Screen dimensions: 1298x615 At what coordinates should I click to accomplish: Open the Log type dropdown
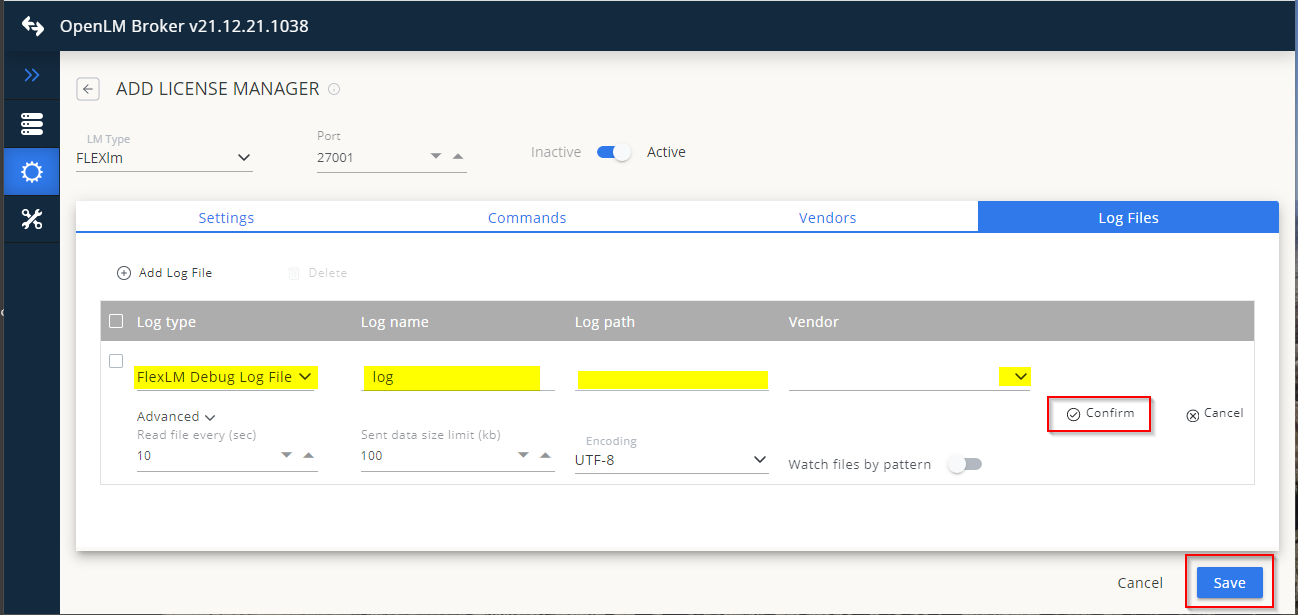coord(305,377)
